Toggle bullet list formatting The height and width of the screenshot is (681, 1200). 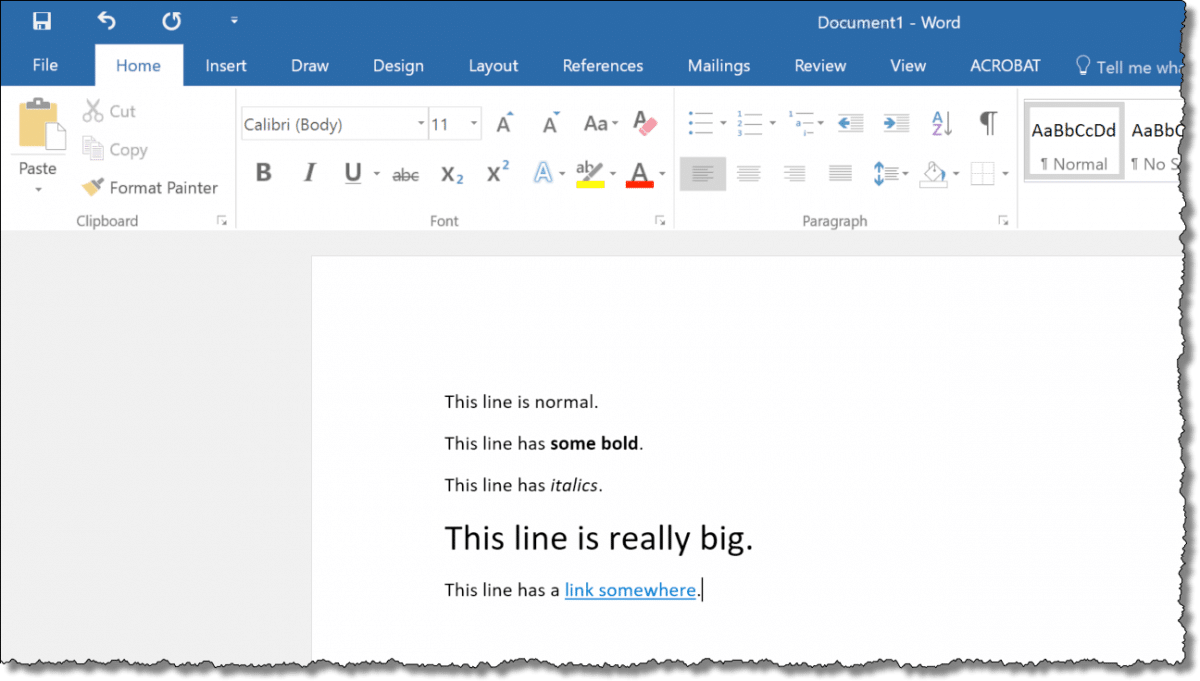pyautogui.click(x=700, y=122)
